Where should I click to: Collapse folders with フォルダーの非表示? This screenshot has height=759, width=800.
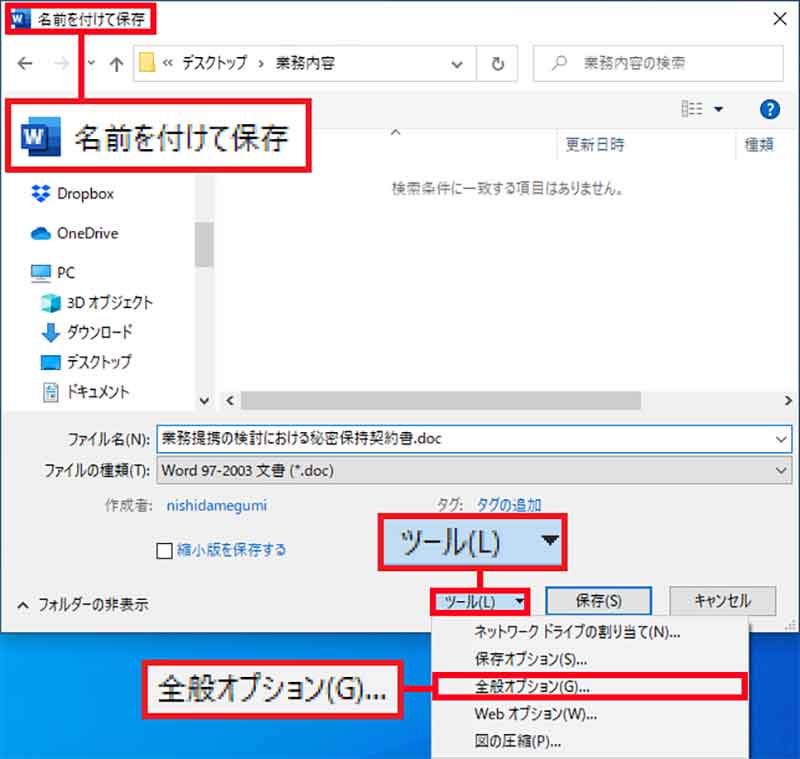click(x=83, y=605)
